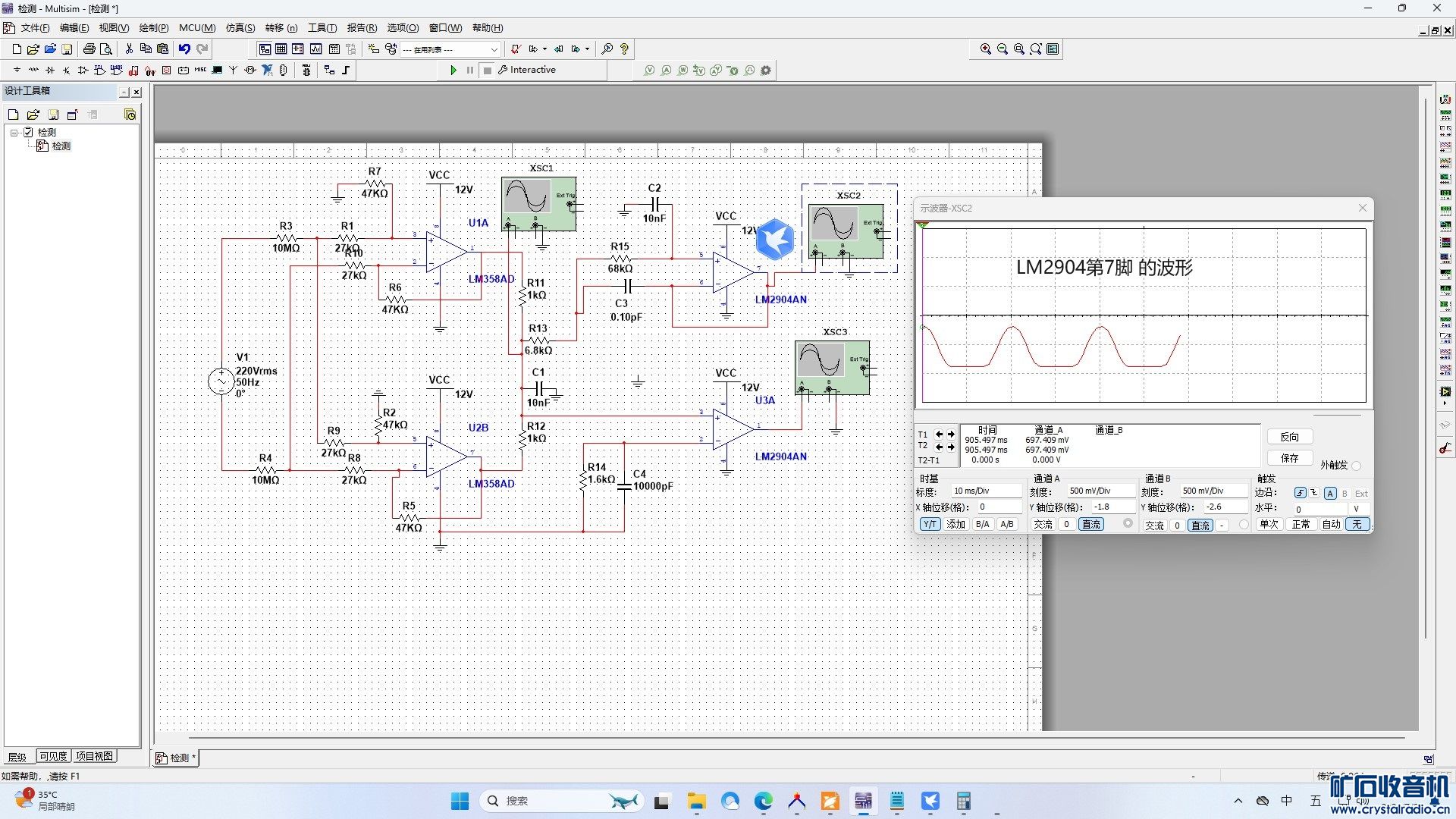This screenshot has width=1456, height=819.
Task: Click the Help question mark icon
Action: tap(624, 49)
